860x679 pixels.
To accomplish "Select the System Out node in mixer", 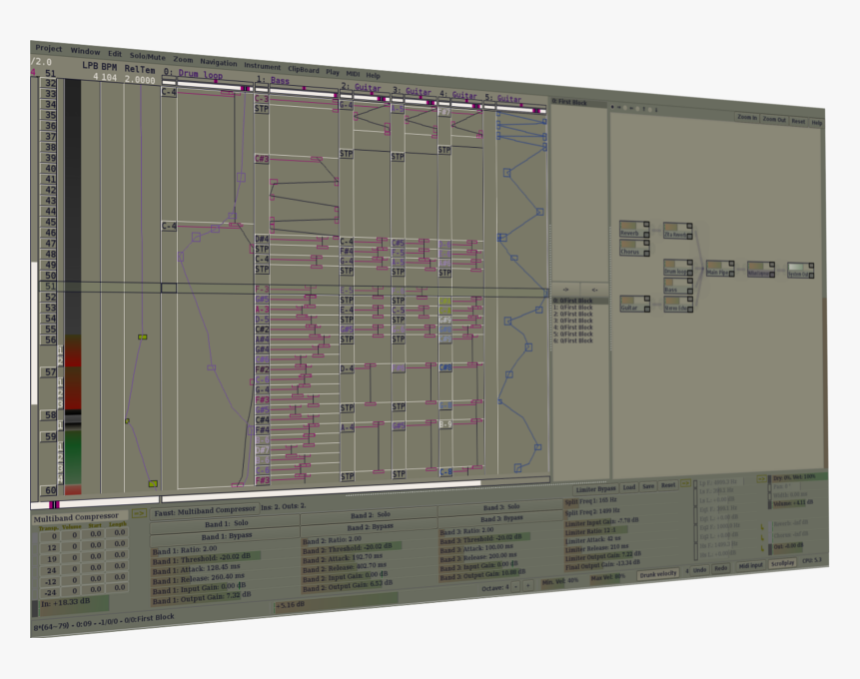I will click(800, 270).
